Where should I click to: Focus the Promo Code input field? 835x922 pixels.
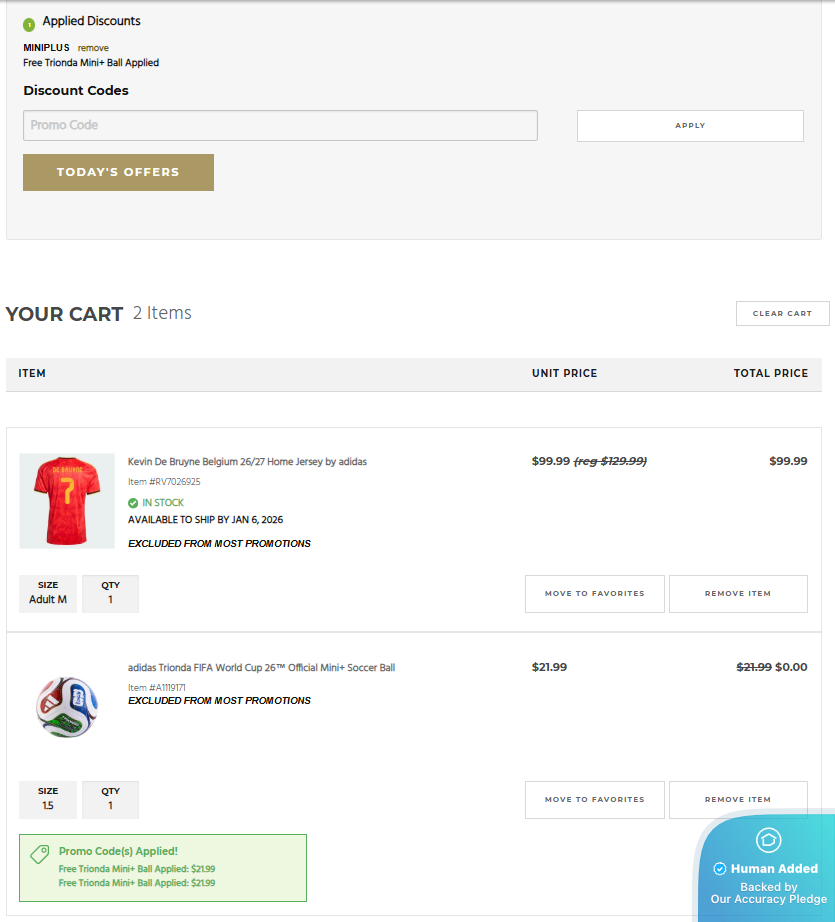click(x=280, y=125)
